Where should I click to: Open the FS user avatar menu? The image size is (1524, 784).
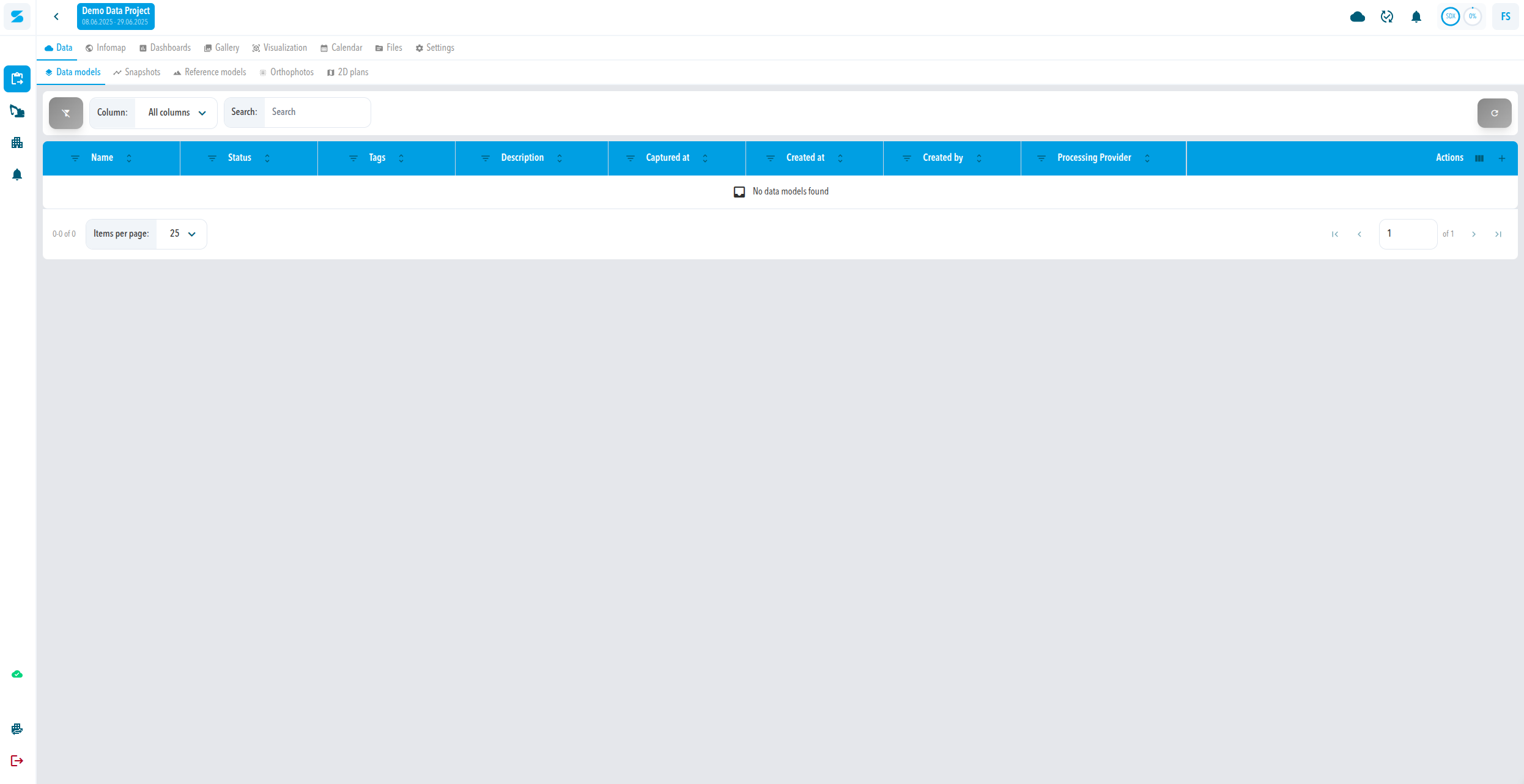[x=1506, y=17]
